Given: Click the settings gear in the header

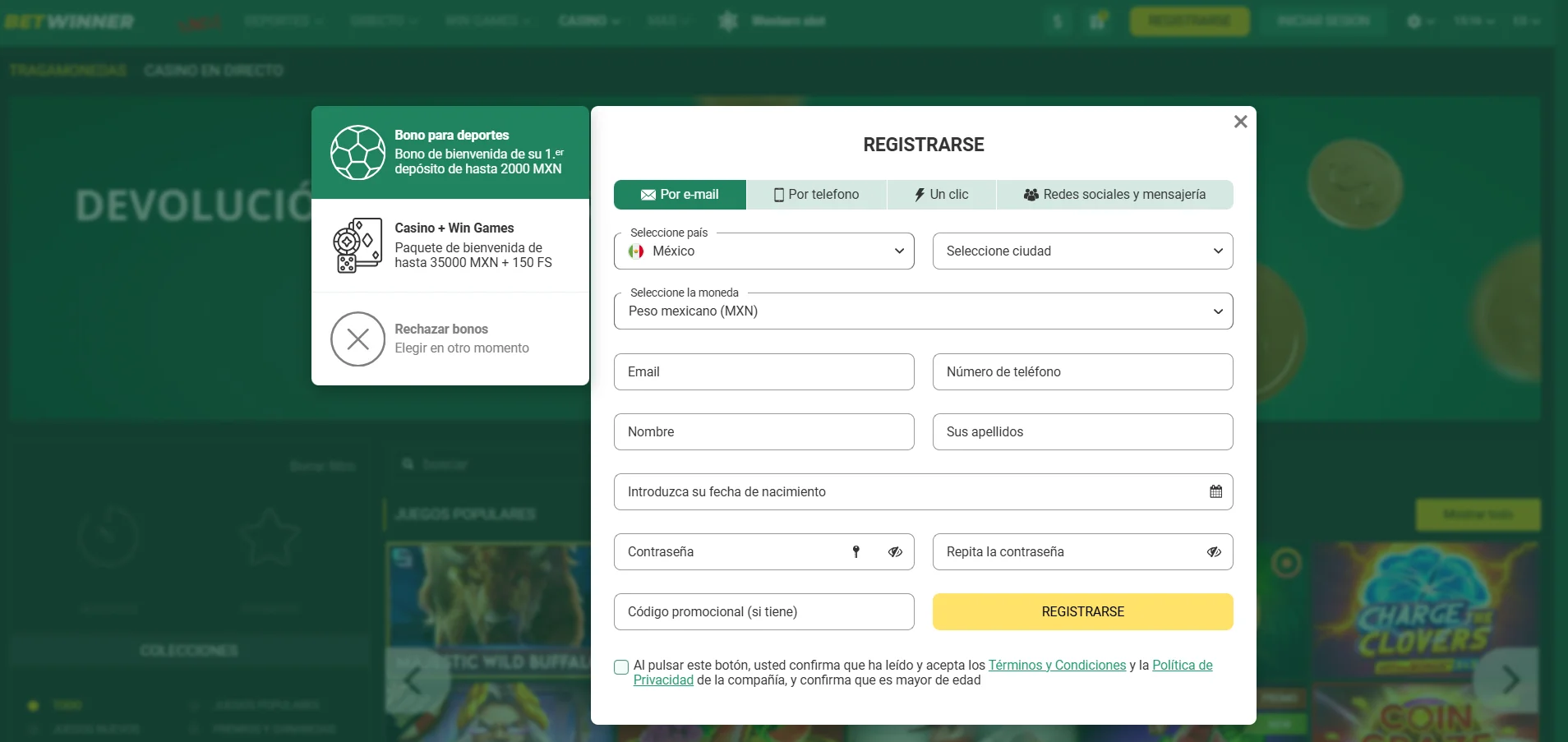Looking at the screenshot, I should [1414, 21].
